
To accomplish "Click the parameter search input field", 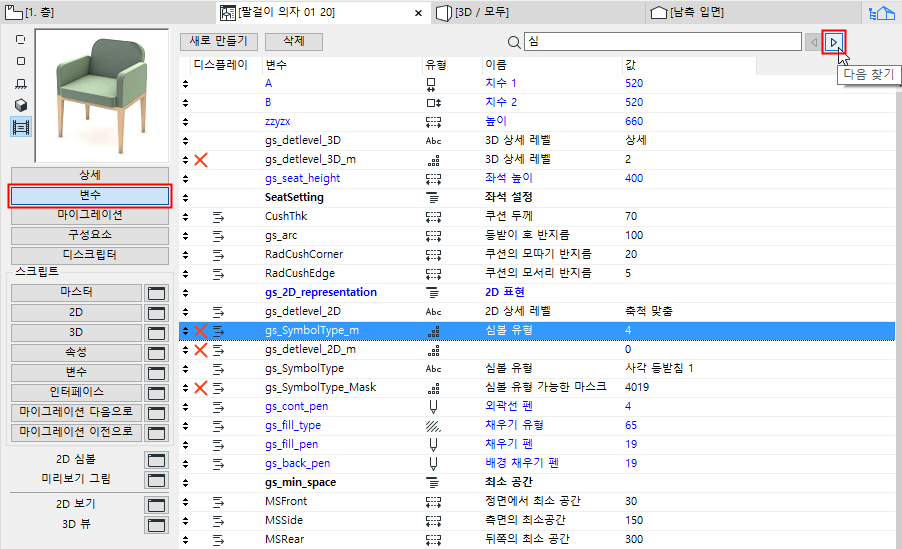I will (663, 41).
